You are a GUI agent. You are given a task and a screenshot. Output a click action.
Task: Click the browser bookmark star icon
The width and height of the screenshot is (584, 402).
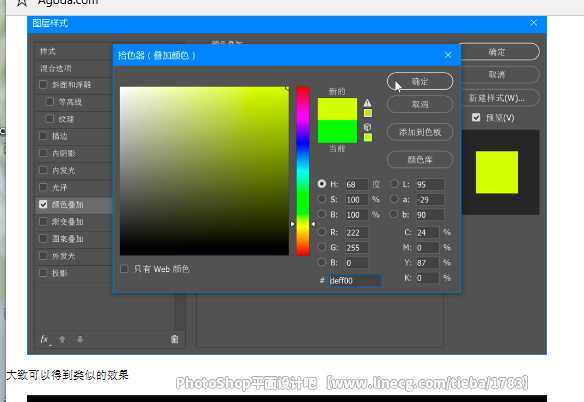22,2
